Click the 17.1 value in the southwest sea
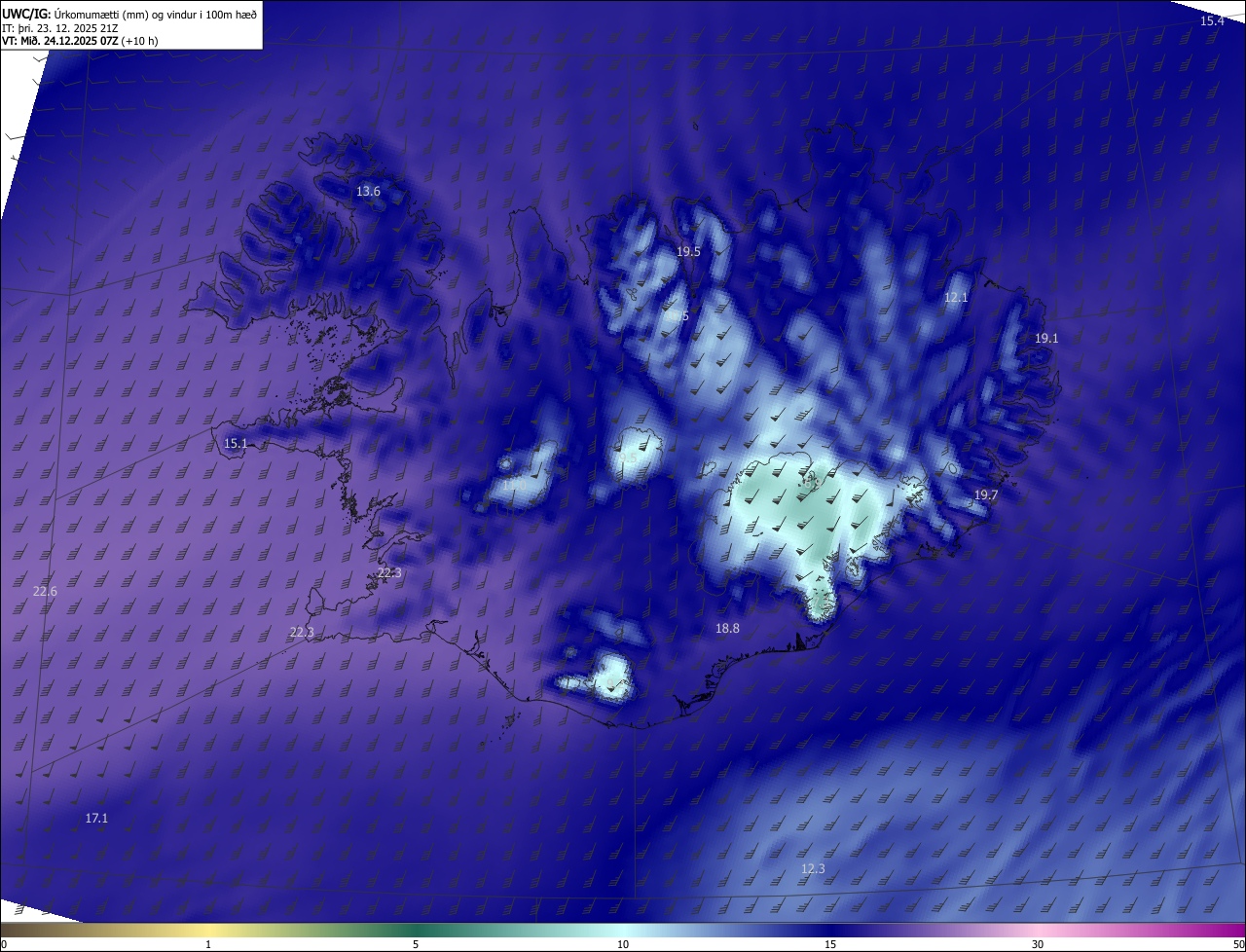The image size is (1246, 952). coord(96,819)
